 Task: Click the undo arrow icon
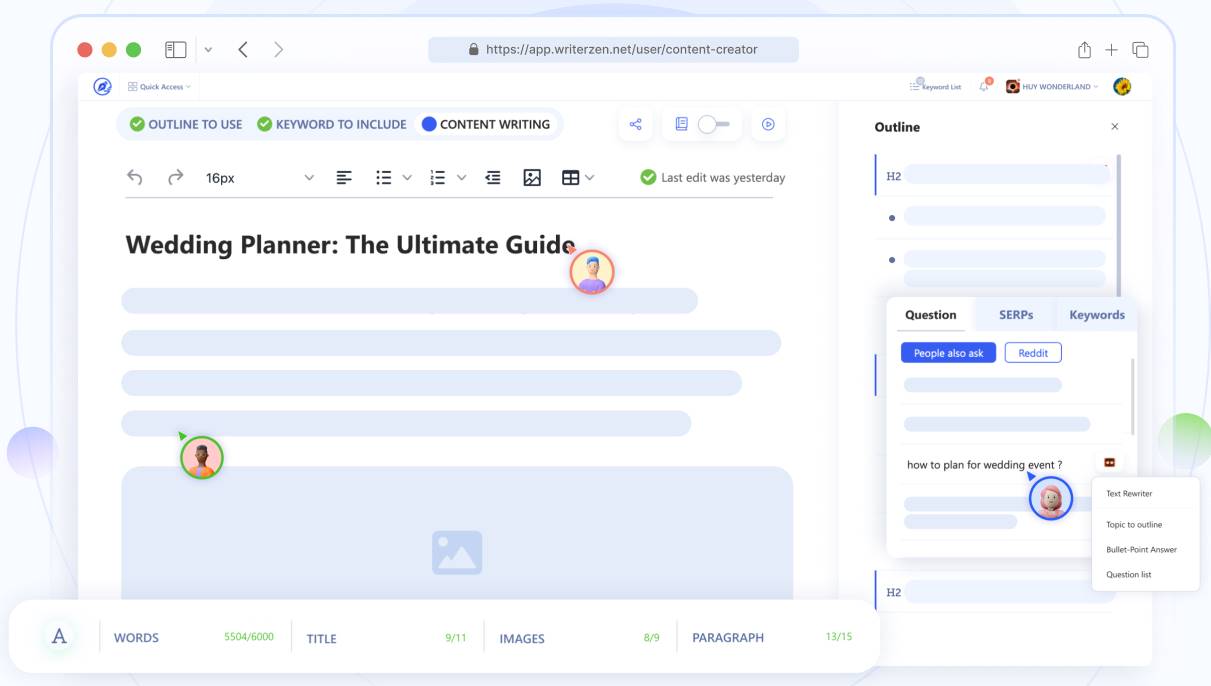coord(136,177)
